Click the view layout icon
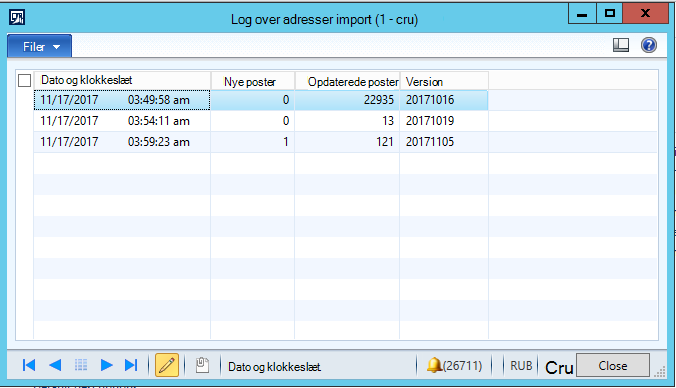The image size is (676, 388). (x=621, y=45)
